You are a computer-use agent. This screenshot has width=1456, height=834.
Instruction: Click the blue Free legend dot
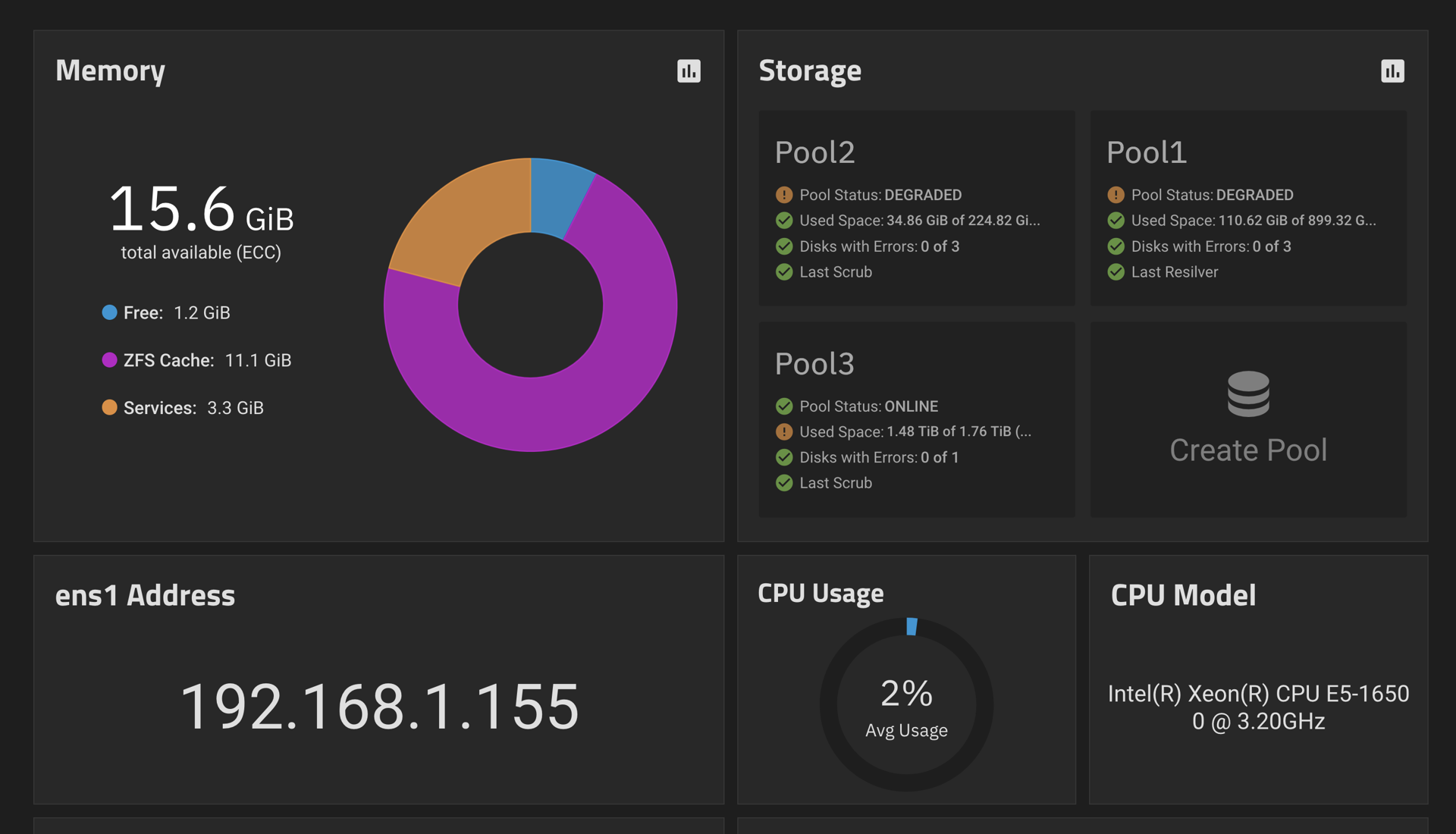click(109, 312)
